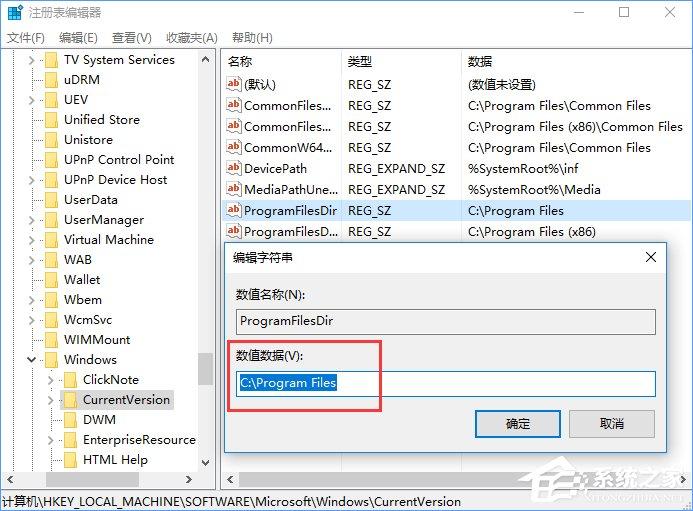693x511 pixels.
Task: Expand the WcmSvc key
Action: point(31,320)
